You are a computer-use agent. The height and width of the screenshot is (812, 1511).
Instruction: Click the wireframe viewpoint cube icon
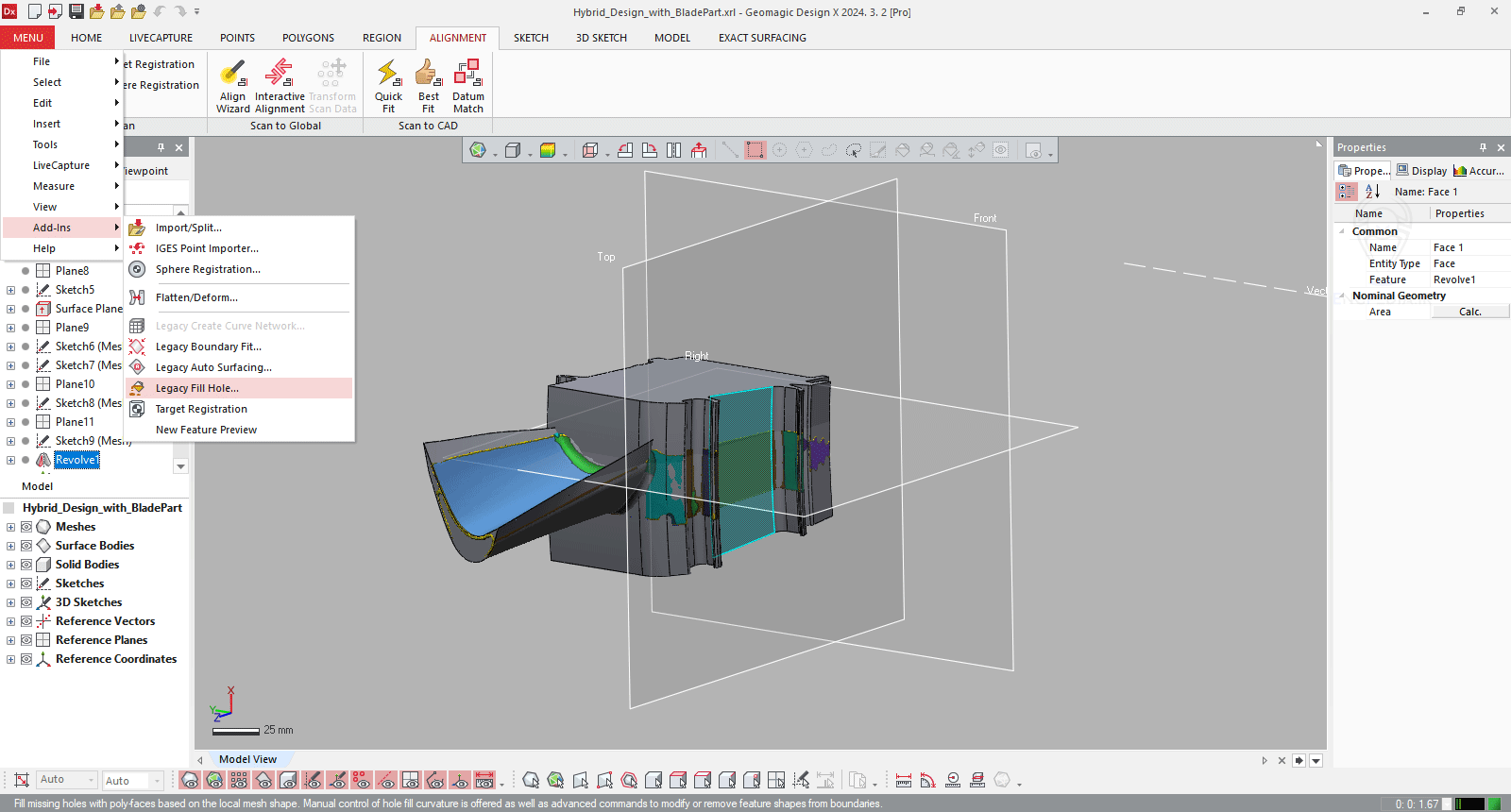click(x=590, y=150)
